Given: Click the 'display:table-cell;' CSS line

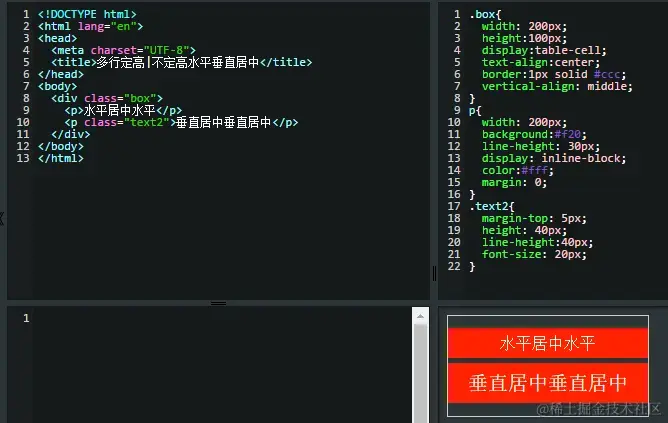Looking at the screenshot, I should click(x=544, y=50).
